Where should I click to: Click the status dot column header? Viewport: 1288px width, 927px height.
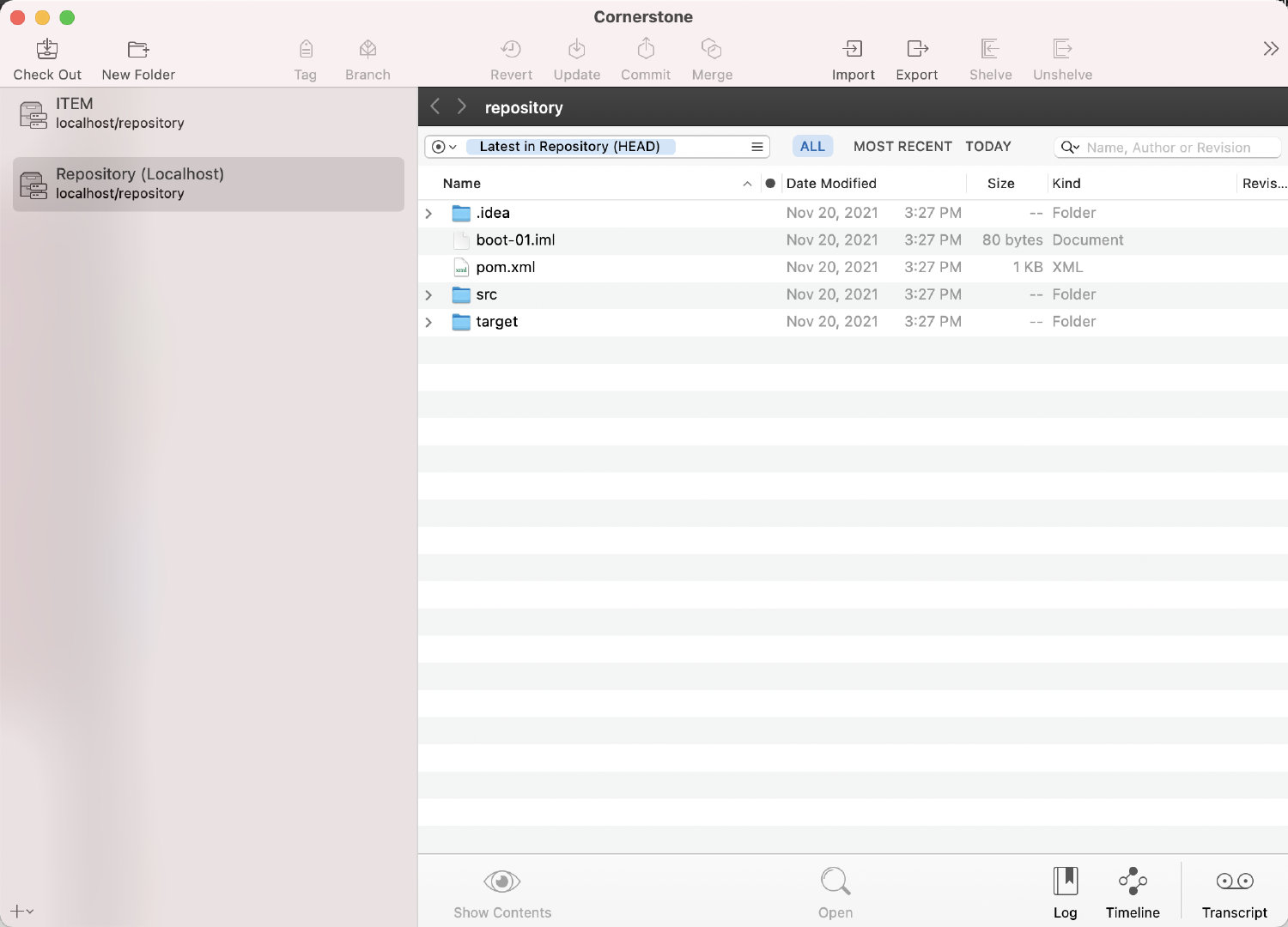point(770,184)
